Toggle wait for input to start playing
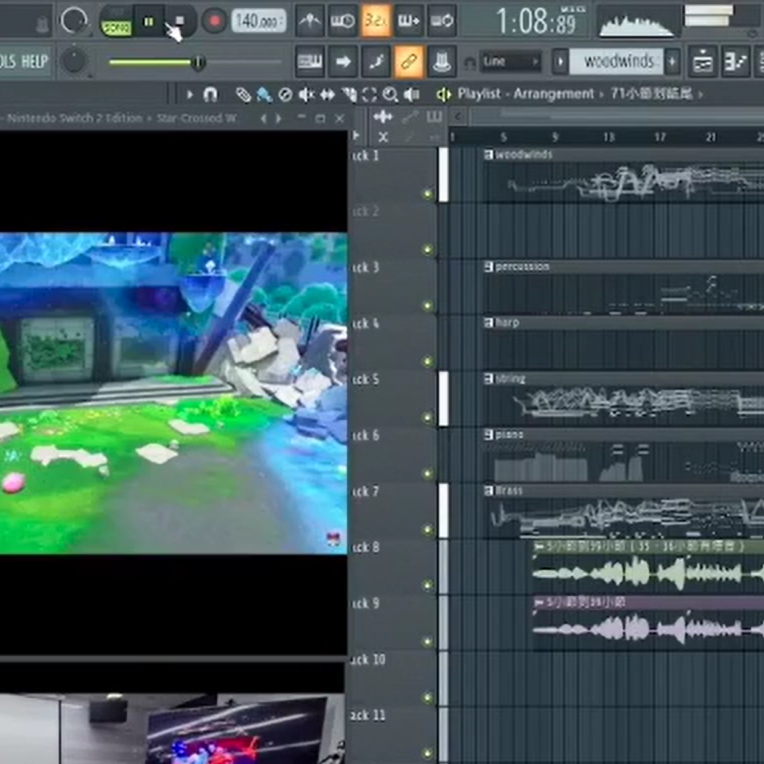Screen dimensions: 764x764 point(343,20)
